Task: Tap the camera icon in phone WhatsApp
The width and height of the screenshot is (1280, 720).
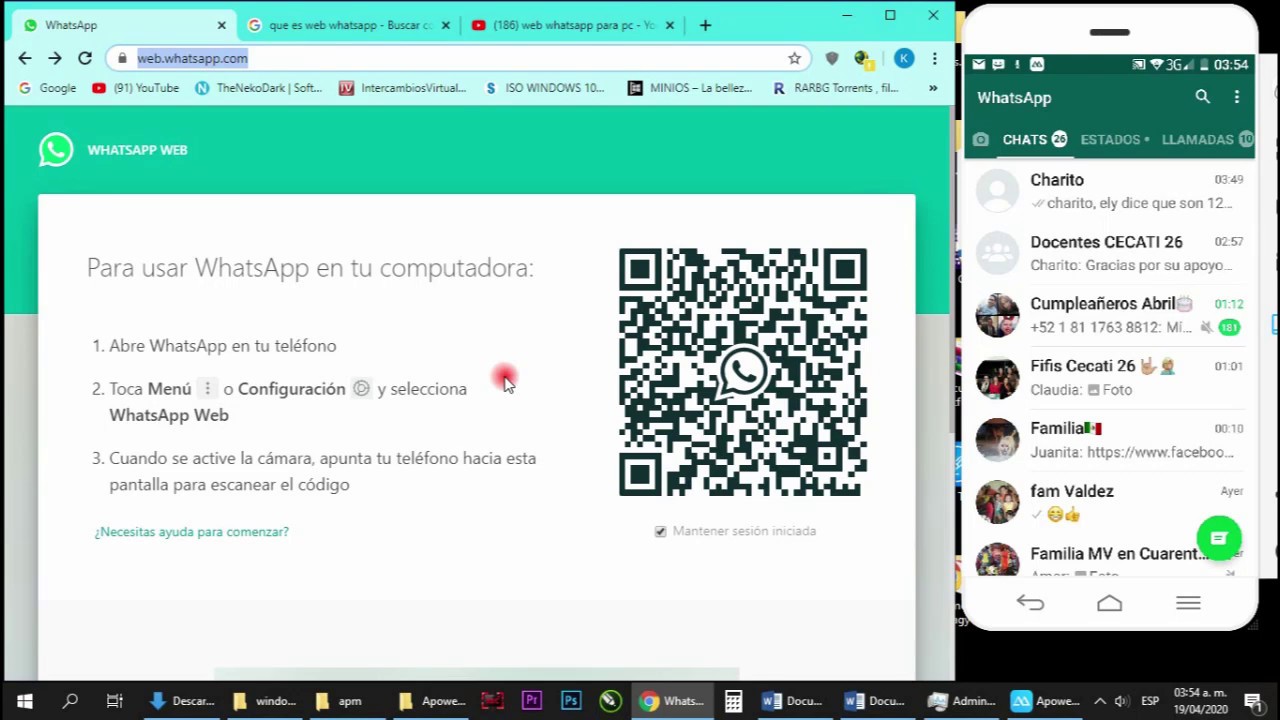Action: [981, 140]
